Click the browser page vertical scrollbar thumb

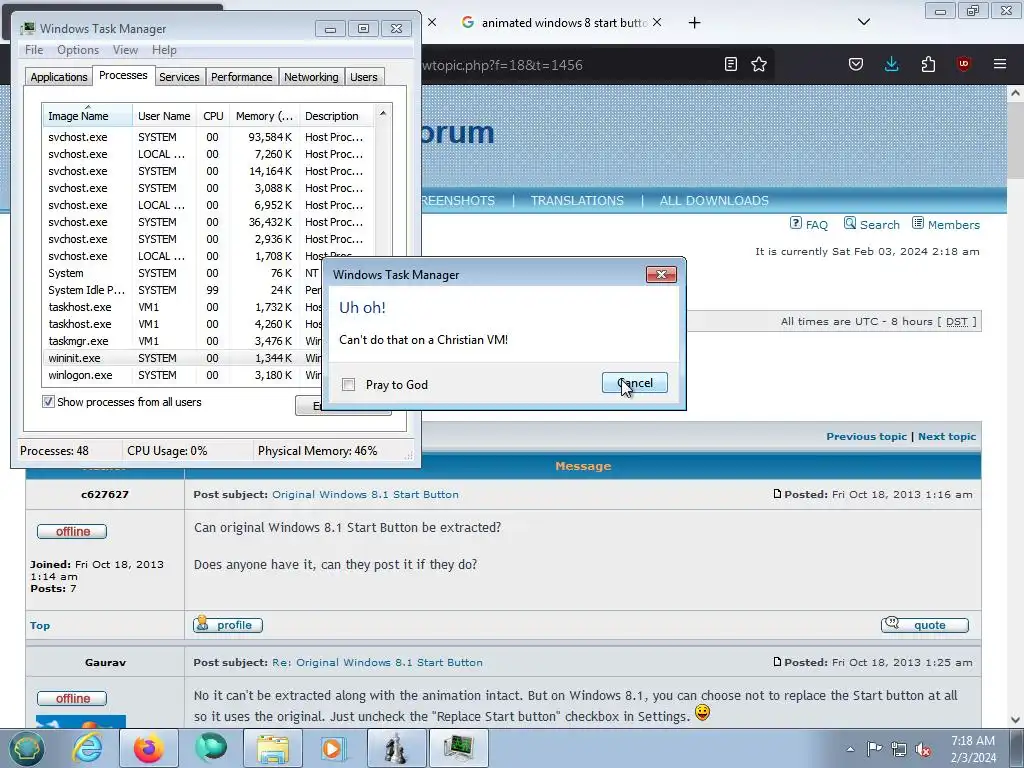tap(1015, 140)
